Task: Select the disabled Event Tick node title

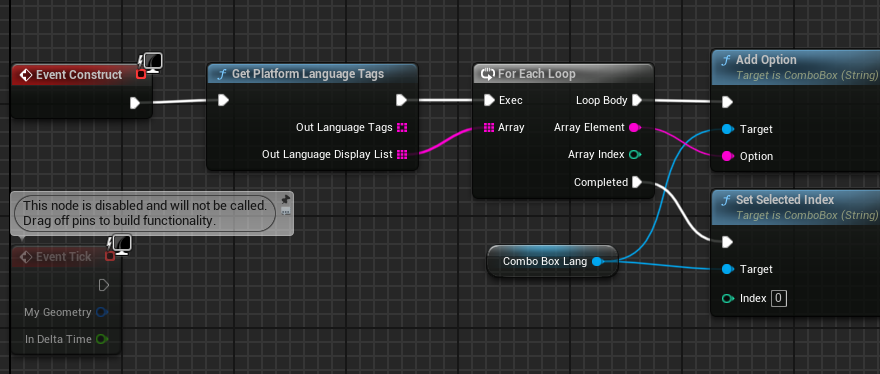Action: (63, 257)
